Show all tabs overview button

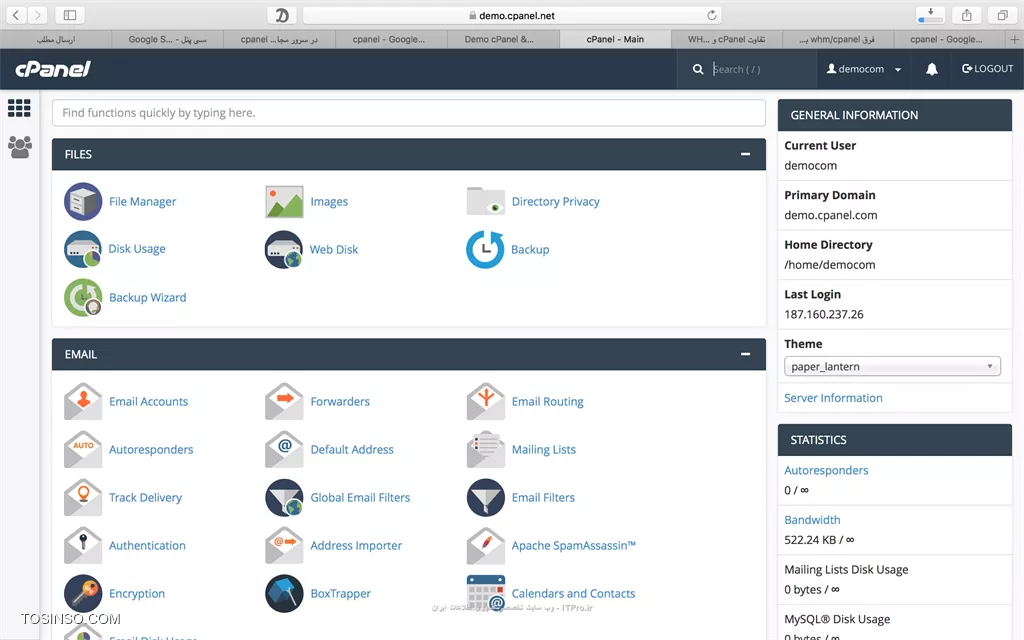(1002, 15)
